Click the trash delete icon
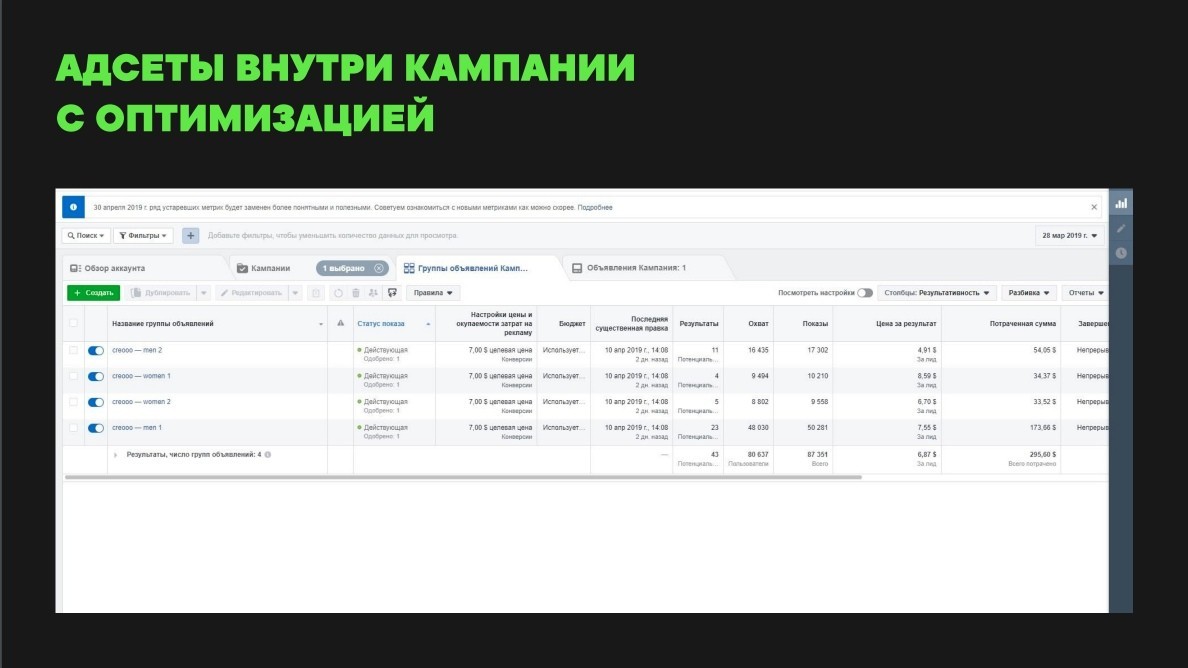The image size is (1188, 668). pos(355,292)
